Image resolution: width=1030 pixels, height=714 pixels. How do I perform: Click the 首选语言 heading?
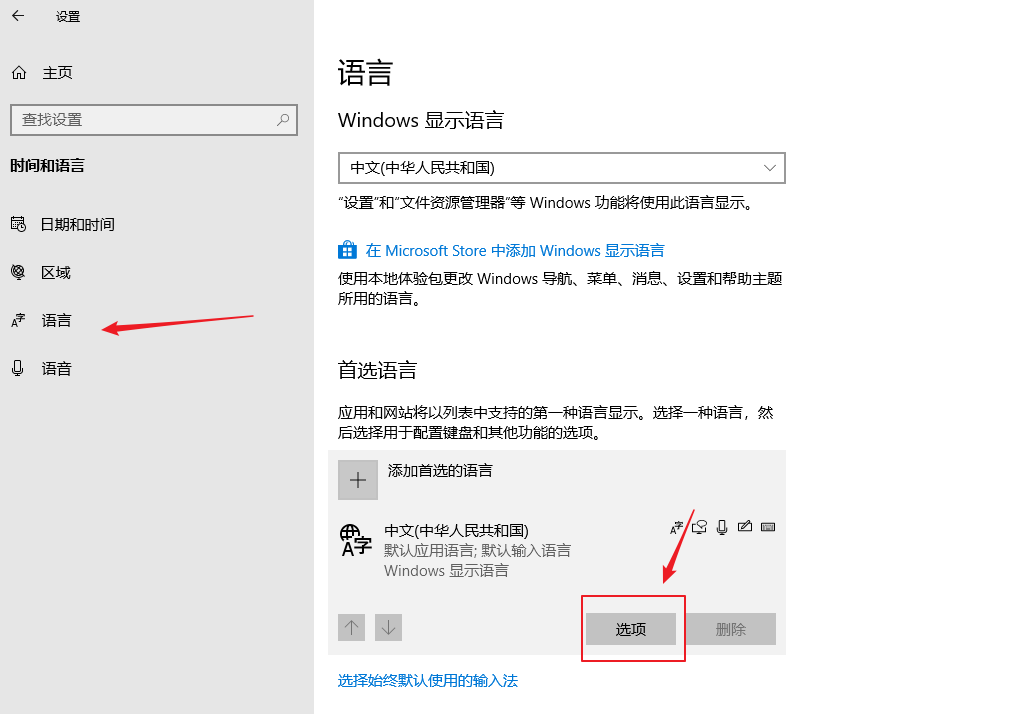pos(377,370)
